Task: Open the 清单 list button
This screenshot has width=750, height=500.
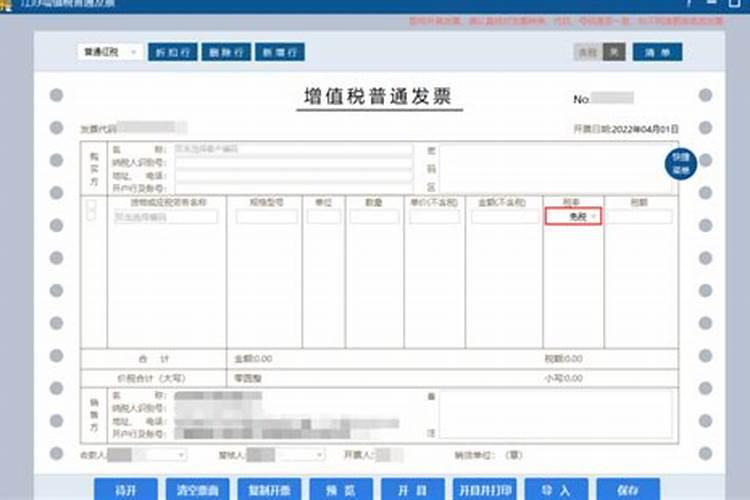Action: tap(657, 52)
